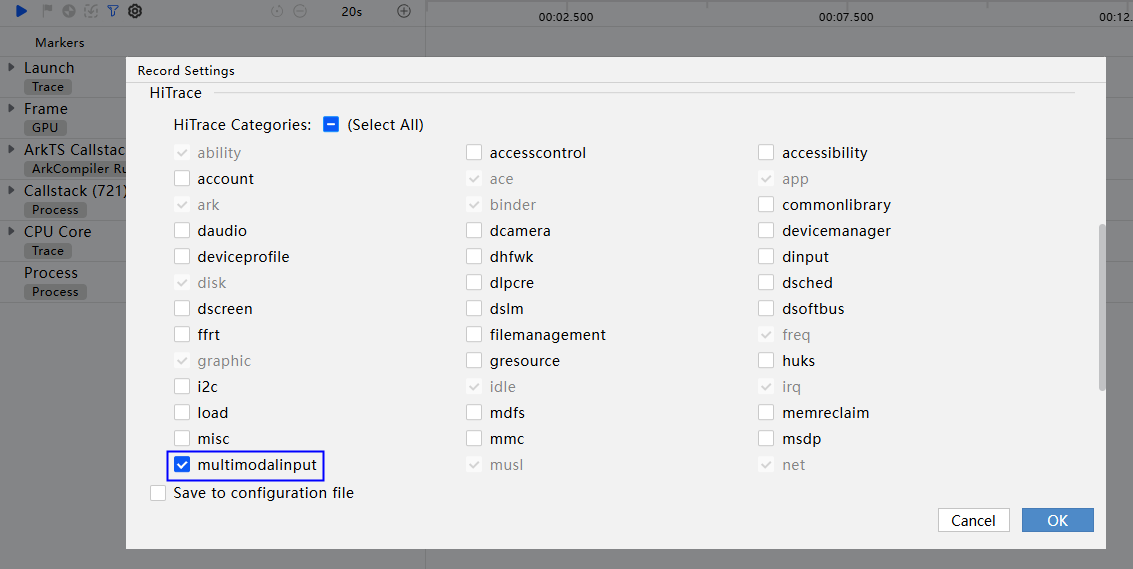The height and width of the screenshot is (569, 1133).
Task: Start recording with the play icon
Action: (x=22, y=11)
